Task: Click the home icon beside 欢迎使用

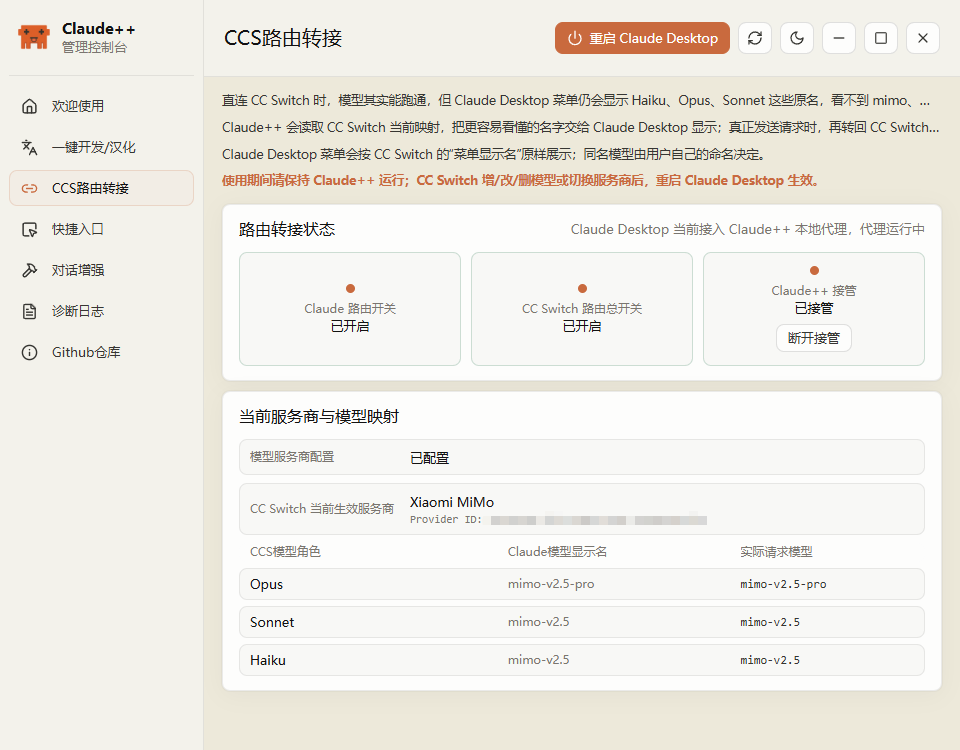Action: [29, 106]
